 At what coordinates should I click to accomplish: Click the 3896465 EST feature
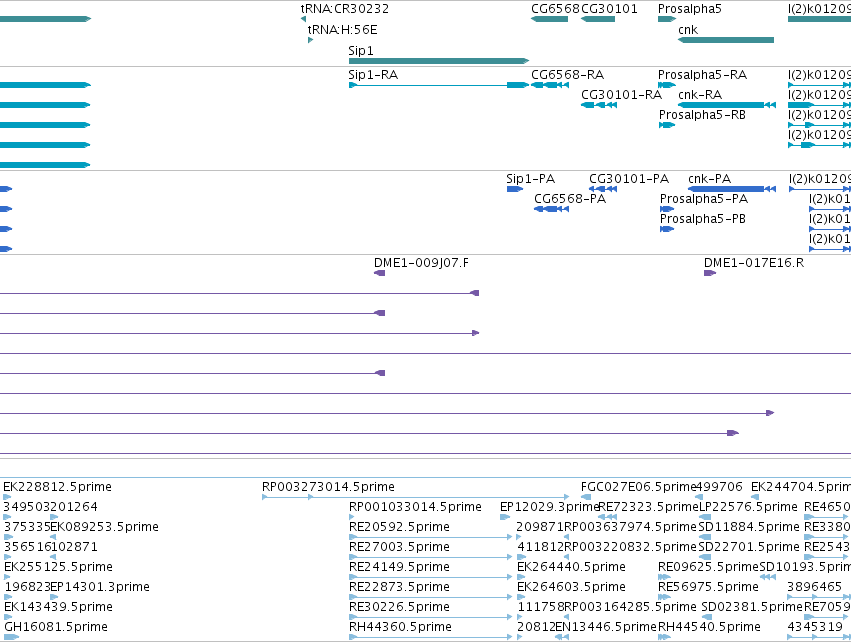coord(819,597)
